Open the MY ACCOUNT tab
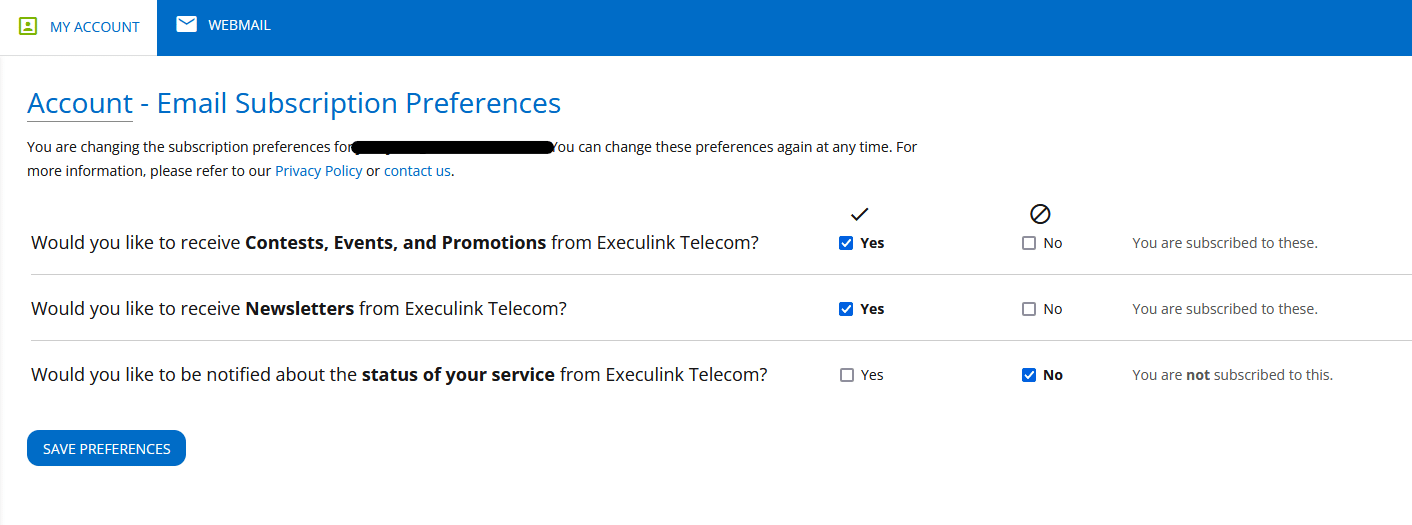The height and width of the screenshot is (525, 1412). tap(78, 27)
